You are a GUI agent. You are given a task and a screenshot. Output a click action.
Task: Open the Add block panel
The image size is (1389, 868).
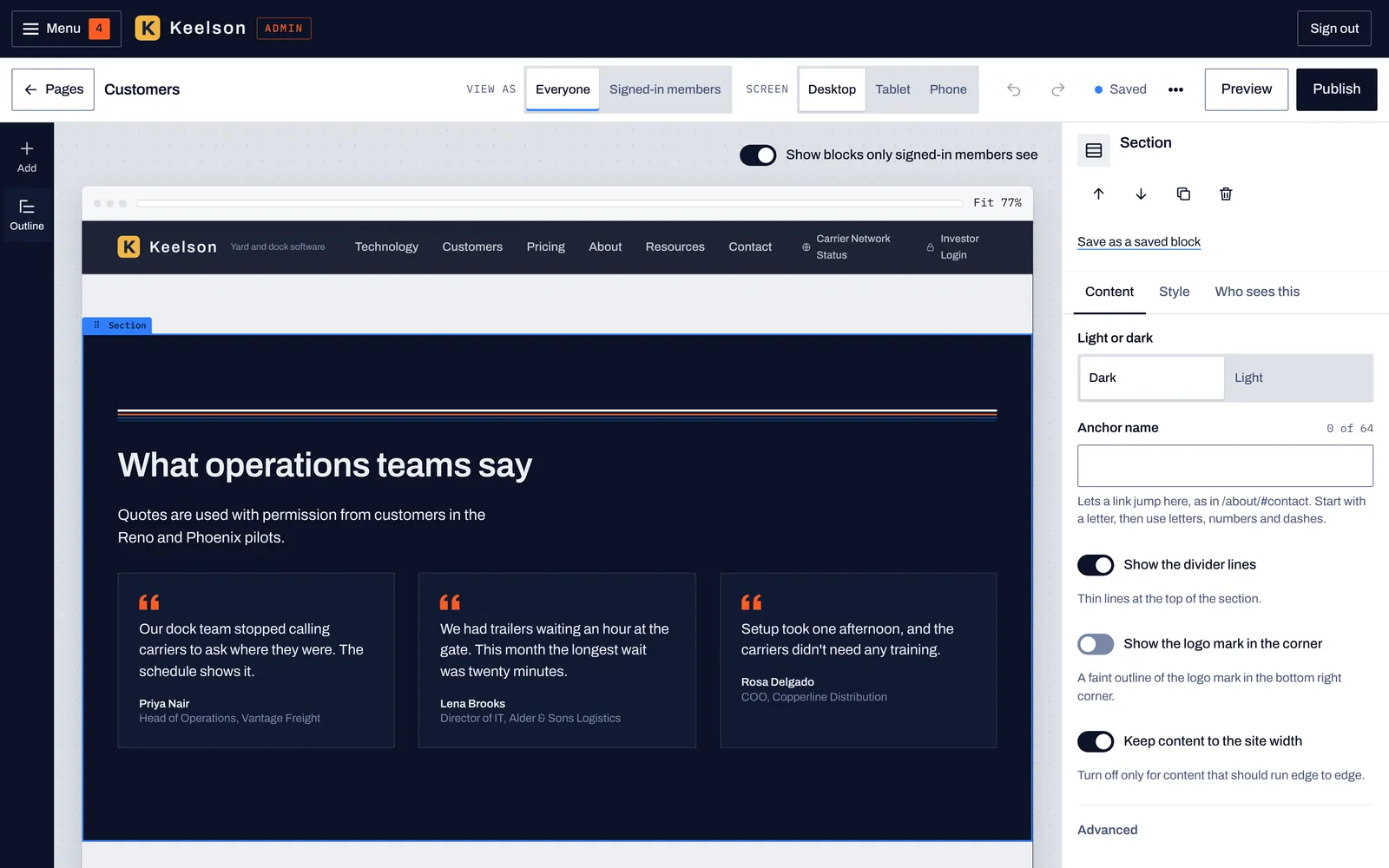pyautogui.click(x=27, y=157)
